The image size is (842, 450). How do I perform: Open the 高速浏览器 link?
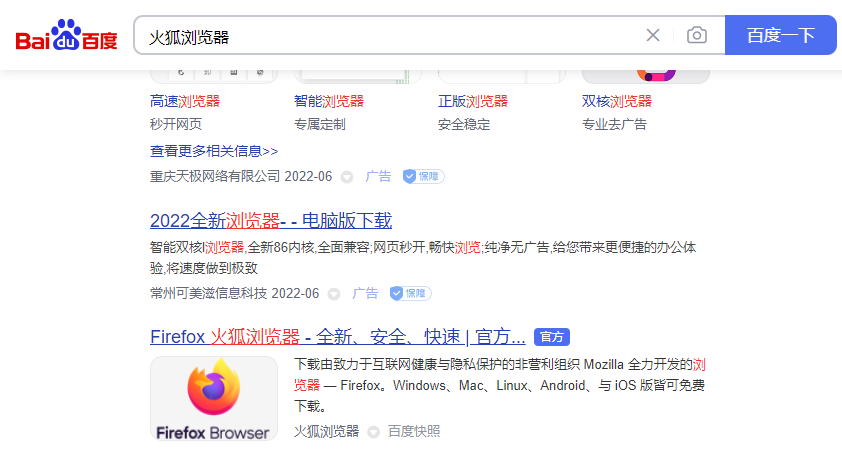point(185,101)
